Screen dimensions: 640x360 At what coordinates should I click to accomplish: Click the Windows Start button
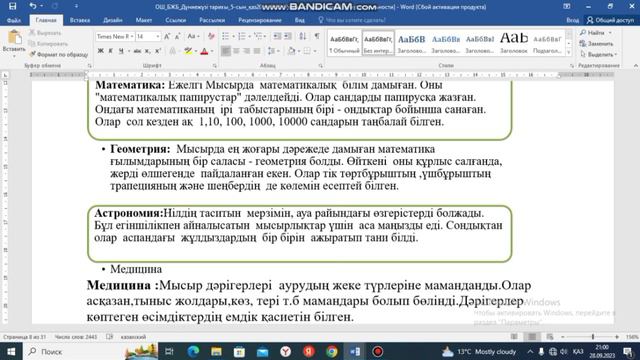pos(11,351)
